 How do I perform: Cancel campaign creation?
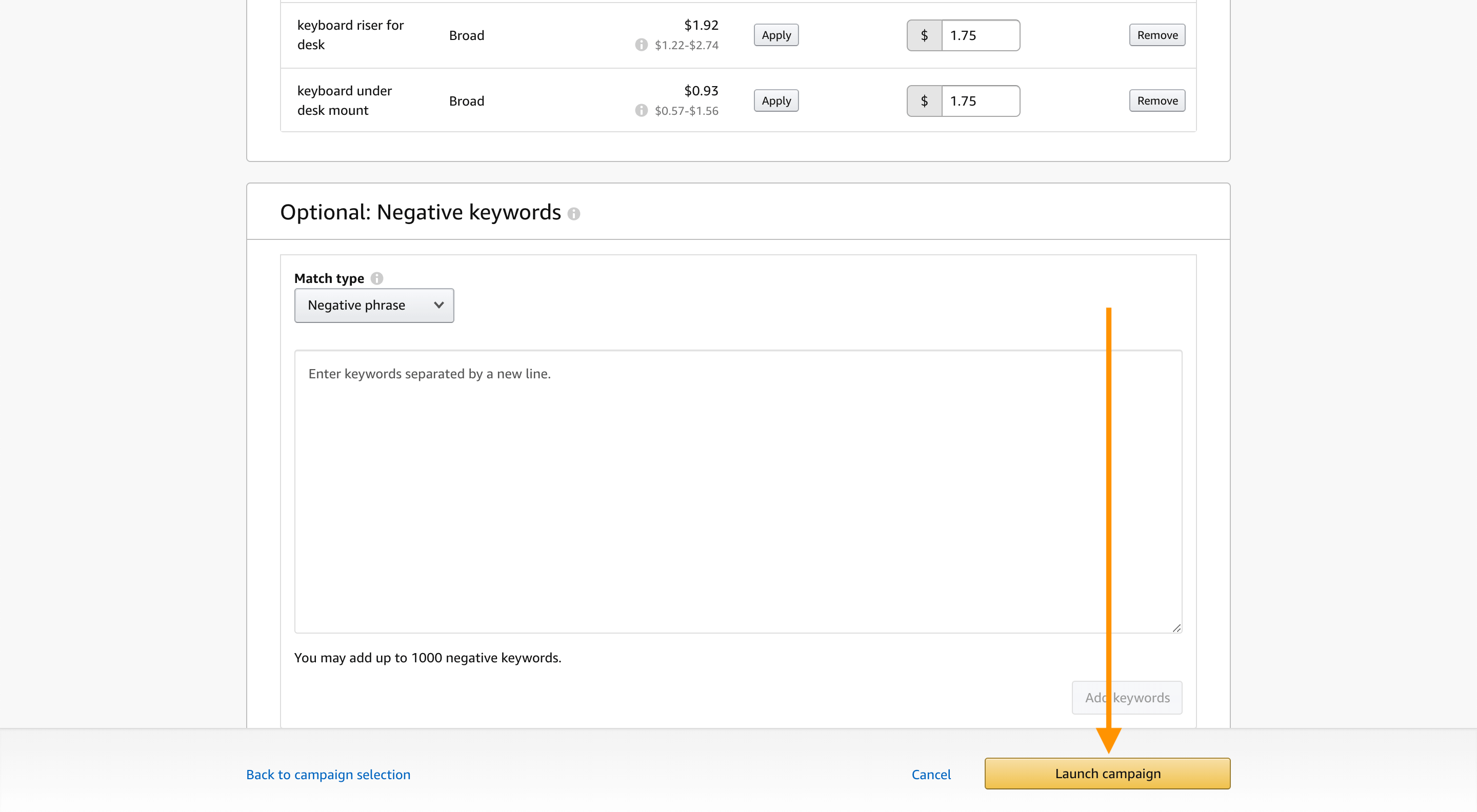click(x=931, y=774)
